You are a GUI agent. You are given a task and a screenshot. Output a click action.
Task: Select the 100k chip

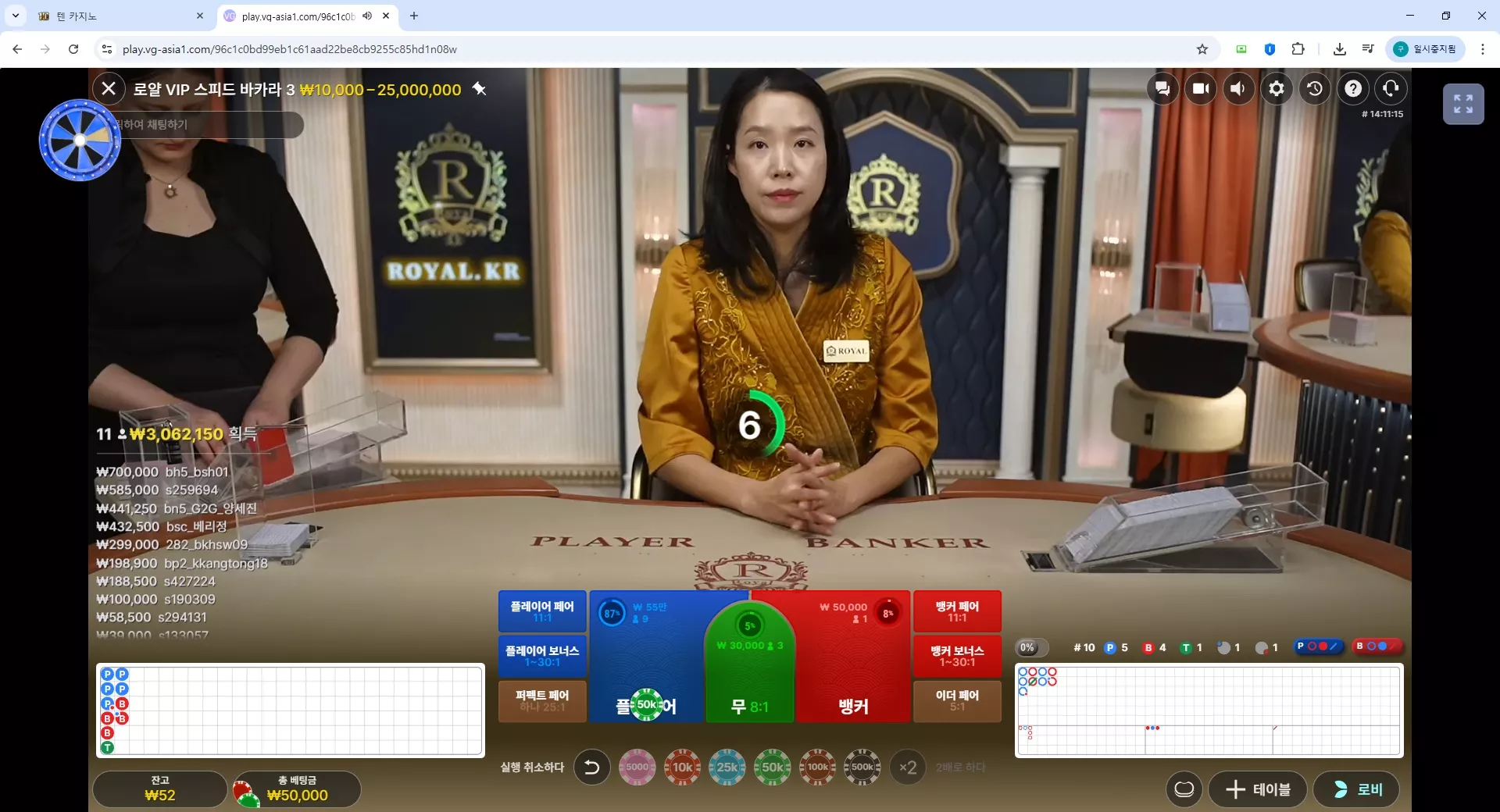(817, 767)
